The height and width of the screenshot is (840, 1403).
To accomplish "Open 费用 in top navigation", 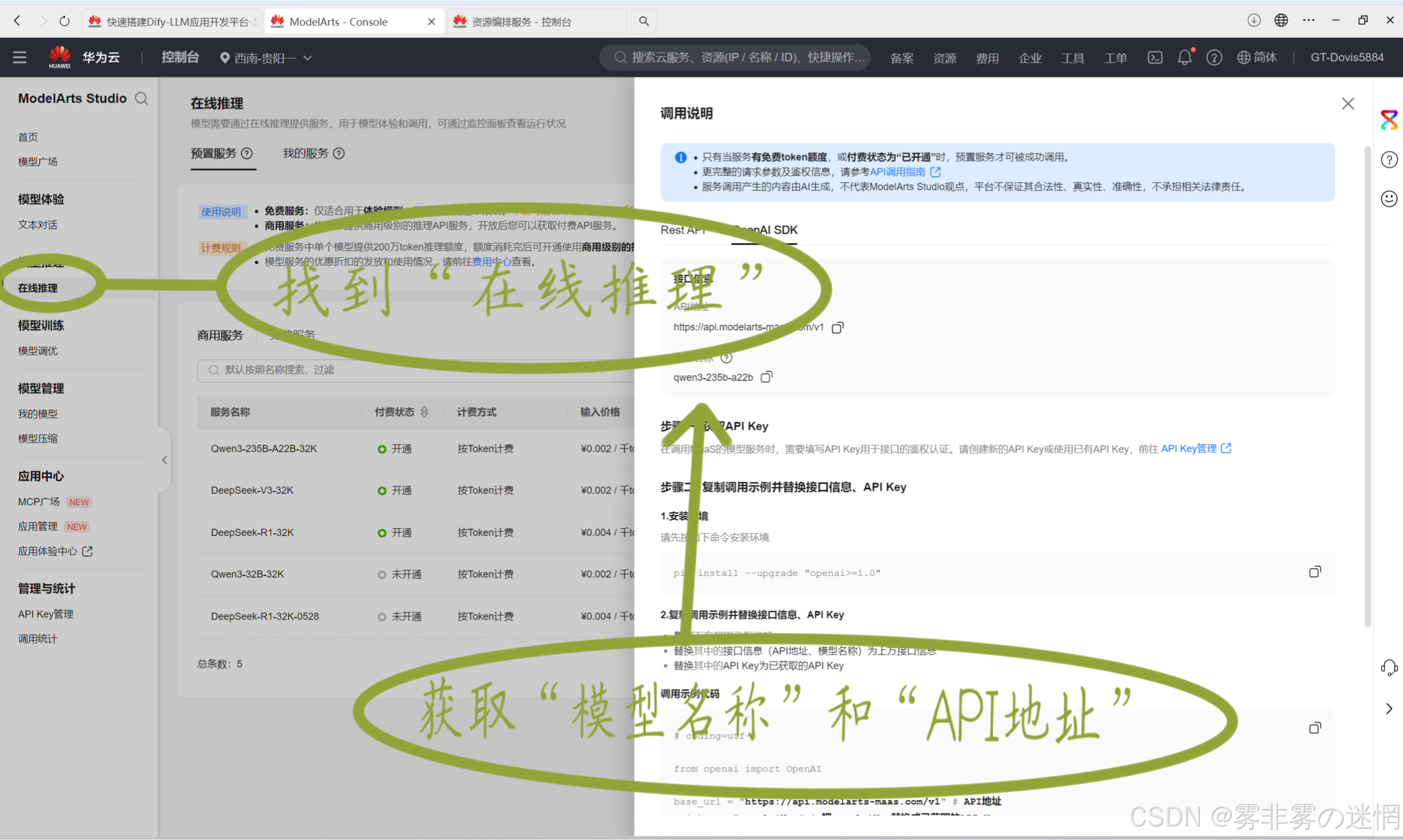I will 987,58.
